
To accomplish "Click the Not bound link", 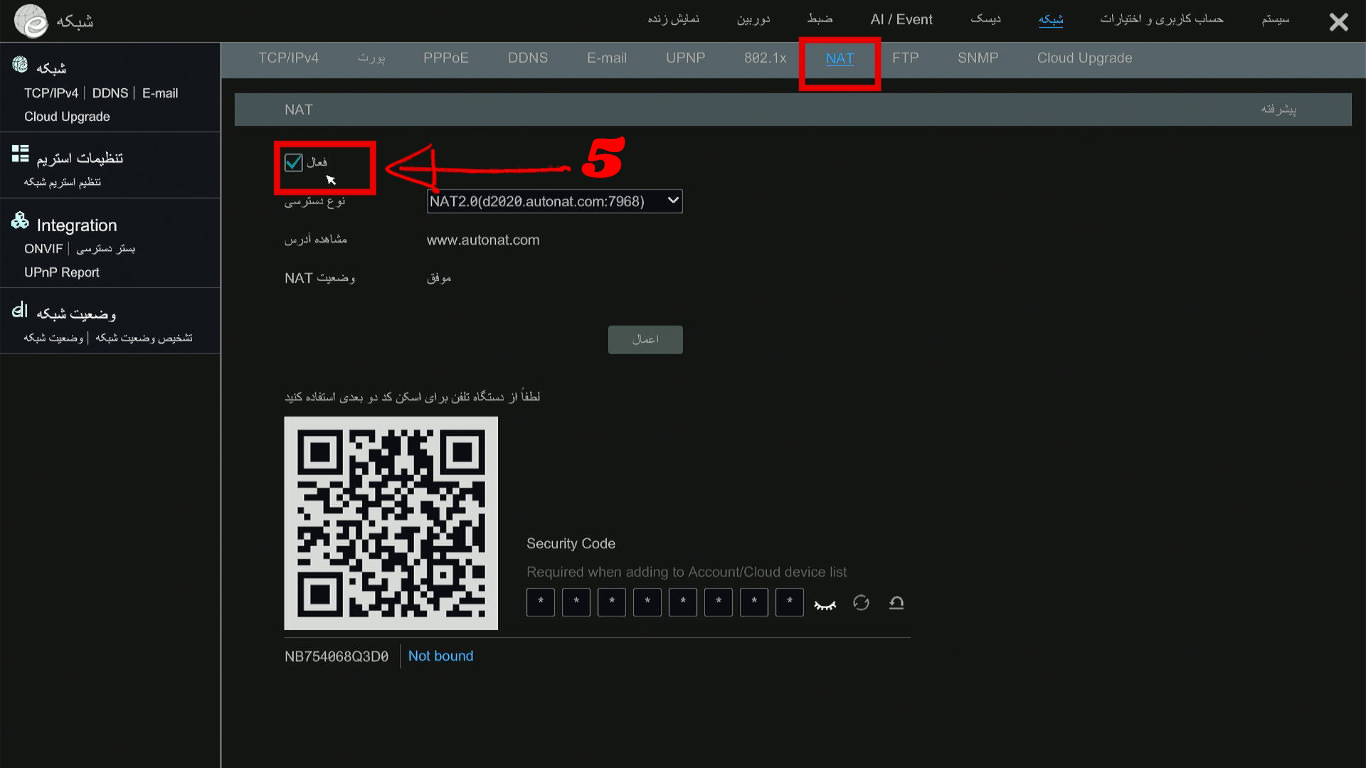I will coord(441,656).
